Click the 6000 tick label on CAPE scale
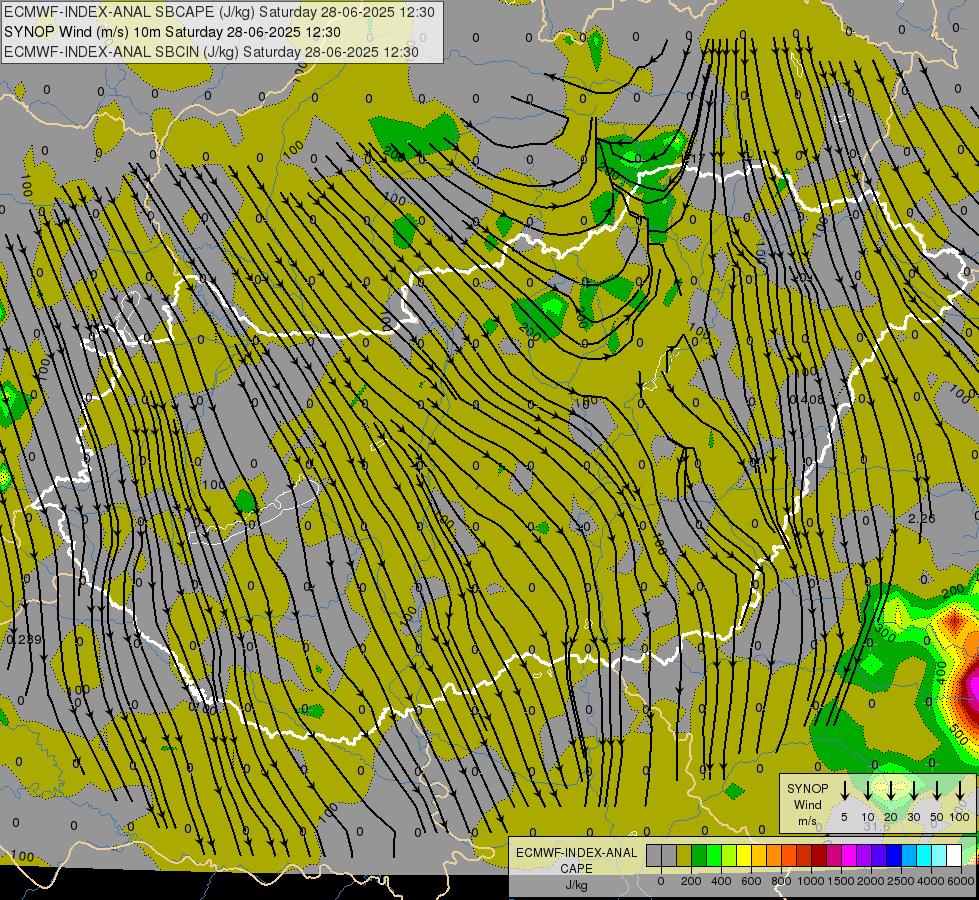The width and height of the screenshot is (979, 900). point(961,881)
